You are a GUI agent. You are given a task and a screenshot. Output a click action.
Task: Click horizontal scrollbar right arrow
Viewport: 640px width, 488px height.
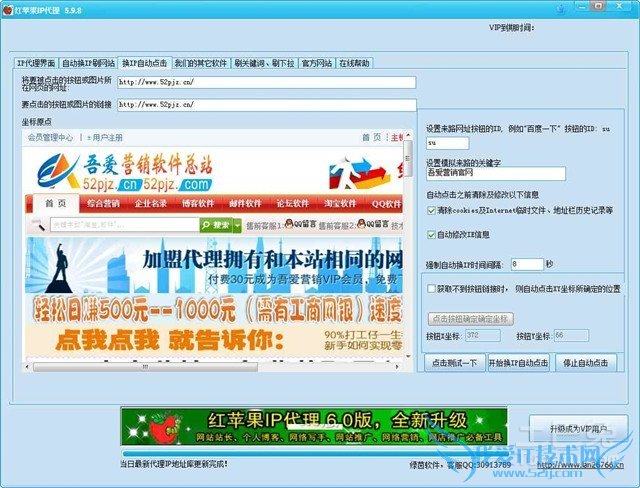click(x=397, y=367)
